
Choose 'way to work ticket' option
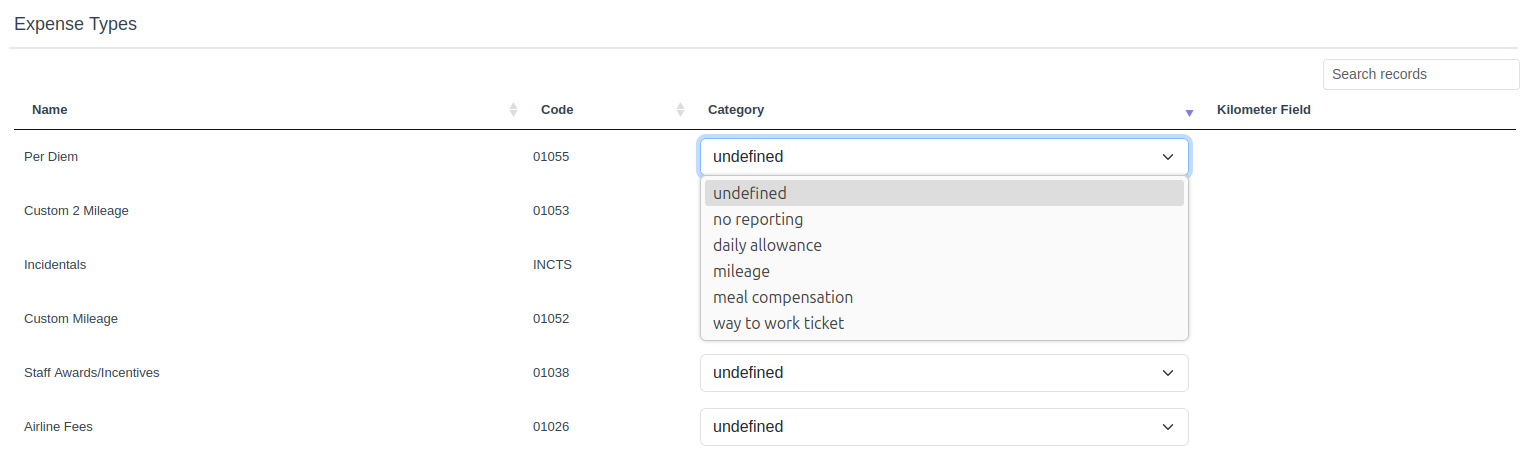778,323
